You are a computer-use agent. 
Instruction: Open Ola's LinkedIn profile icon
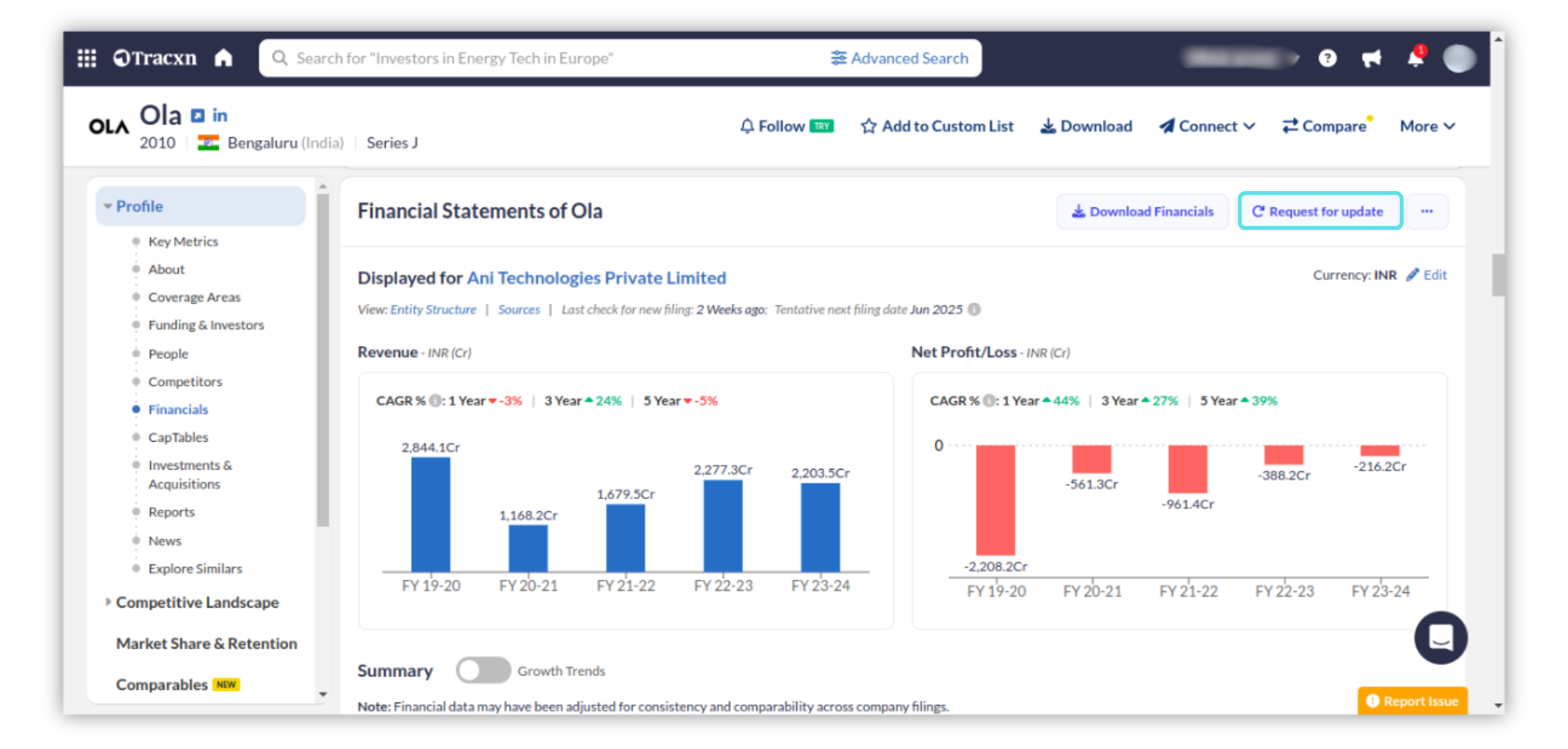[220, 115]
